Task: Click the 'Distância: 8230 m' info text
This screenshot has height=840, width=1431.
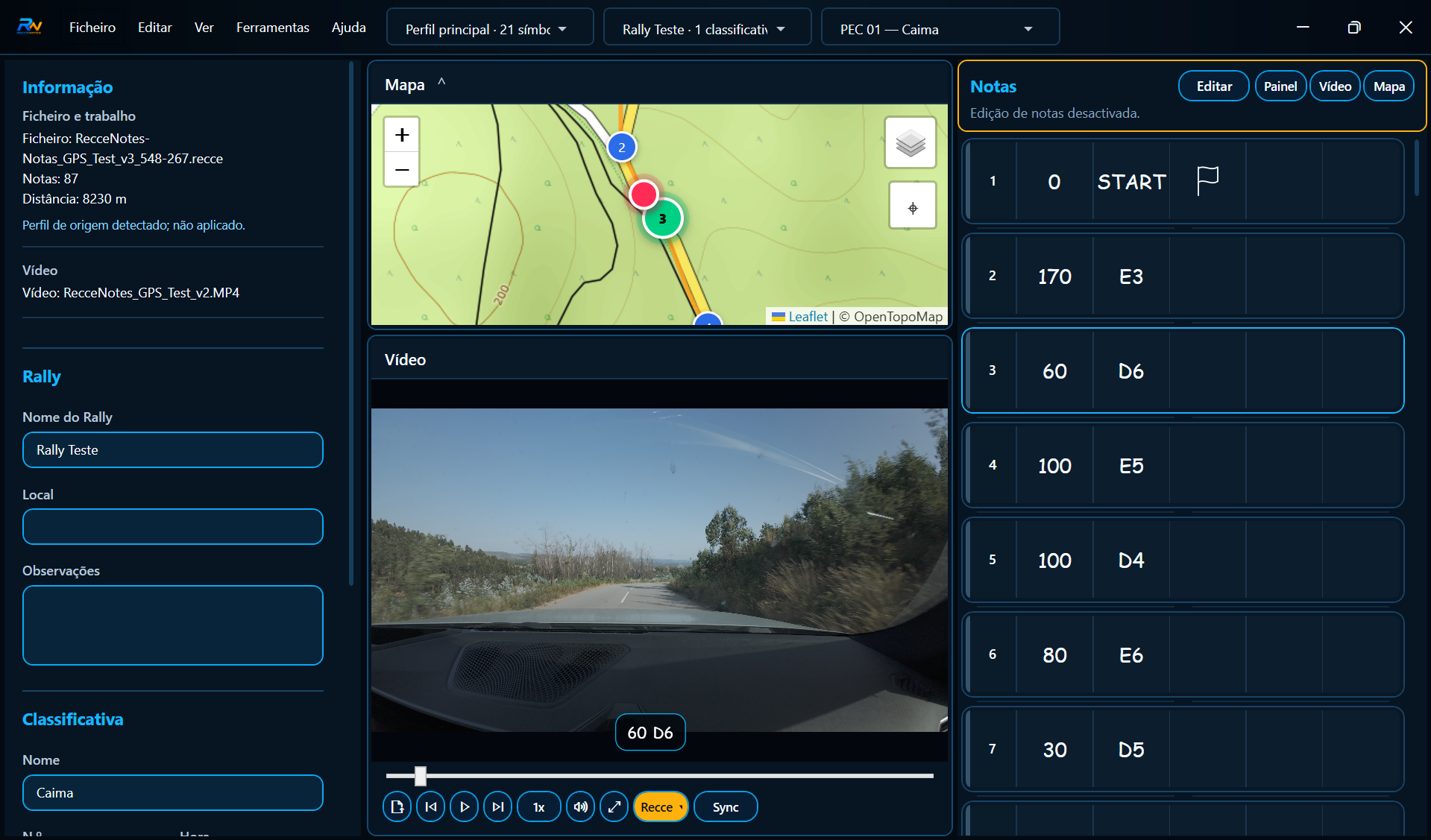Action: point(75,199)
